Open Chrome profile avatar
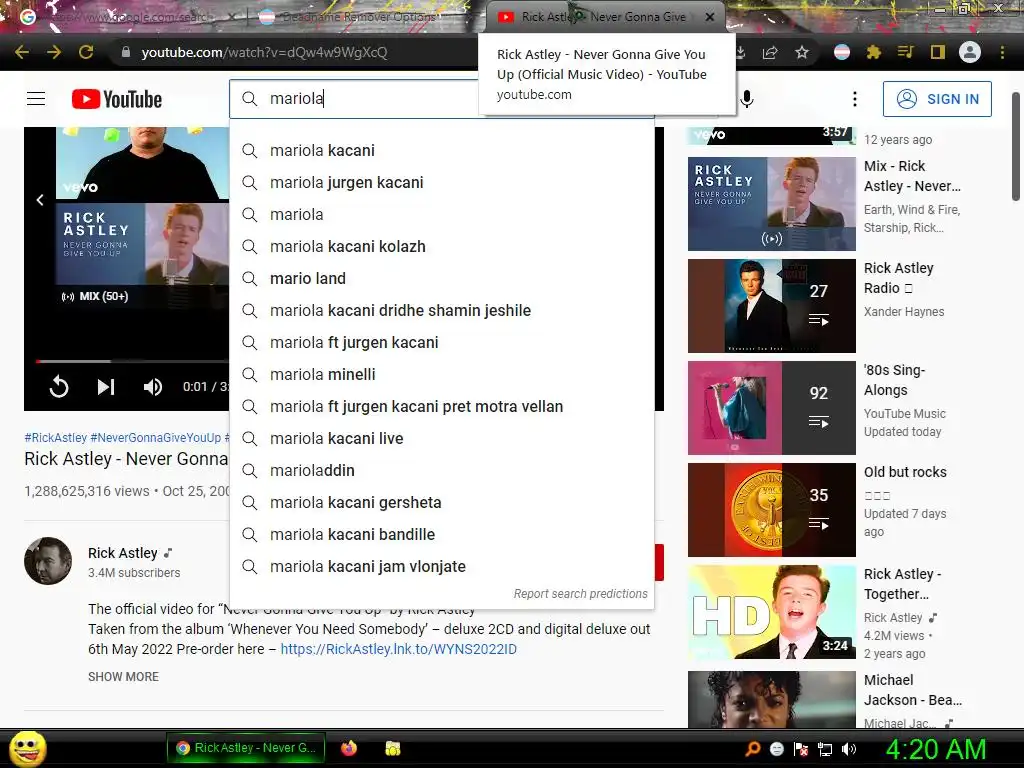The height and width of the screenshot is (768, 1024). point(970,52)
